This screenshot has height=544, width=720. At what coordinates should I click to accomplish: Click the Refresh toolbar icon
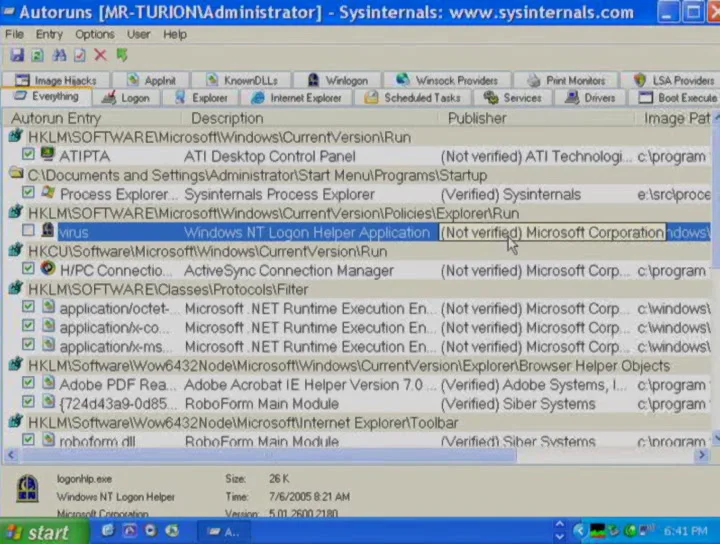(36, 55)
